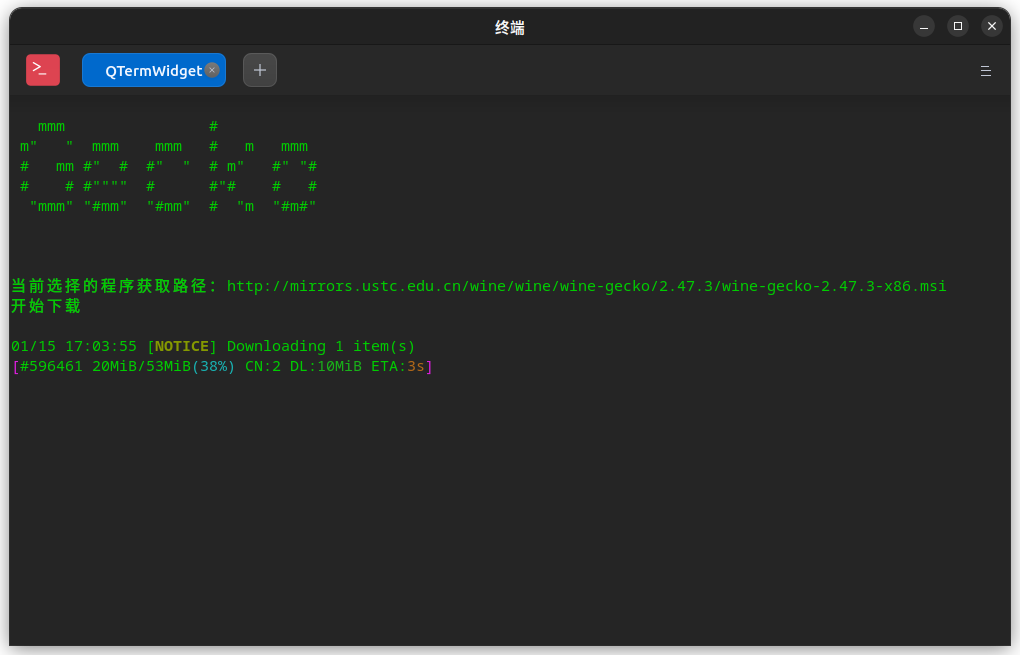The width and height of the screenshot is (1020, 655).
Task: Click the NOTICE label in the log
Action: 181,346
